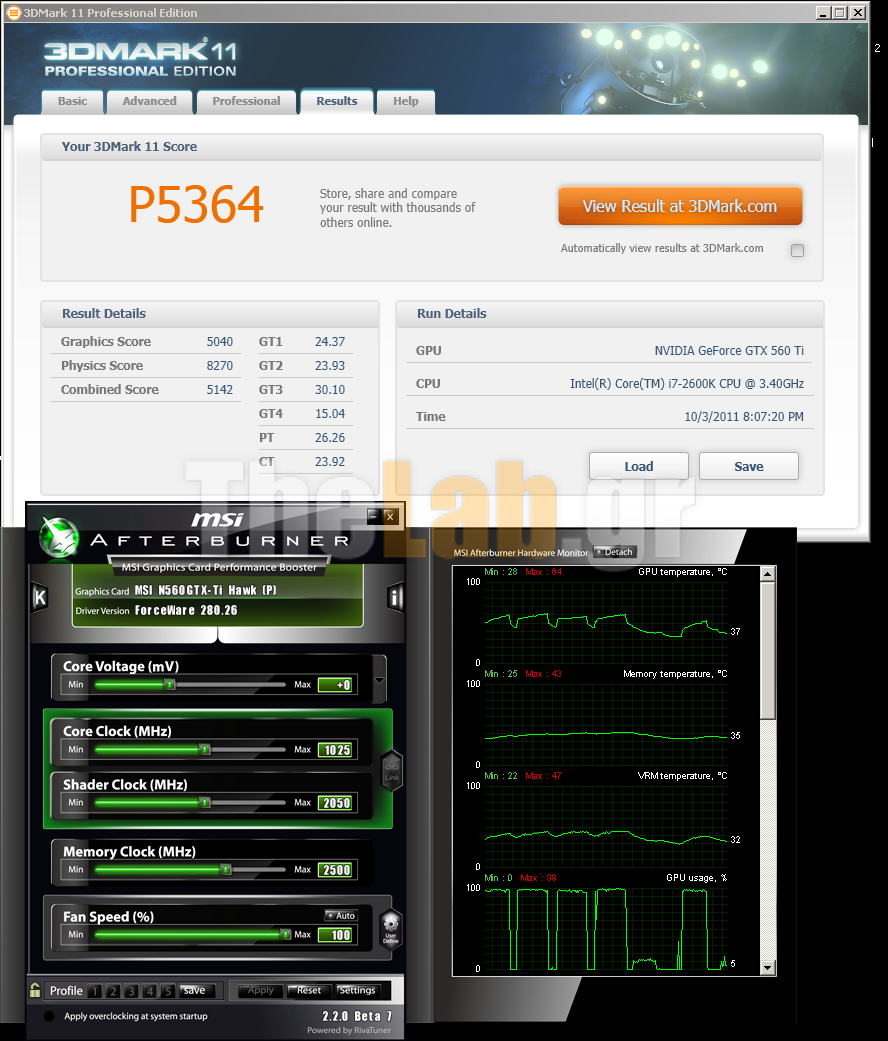Click the GT4 value 15.04
This screenshot has height=1041, width=888.
tap(330, 414)
